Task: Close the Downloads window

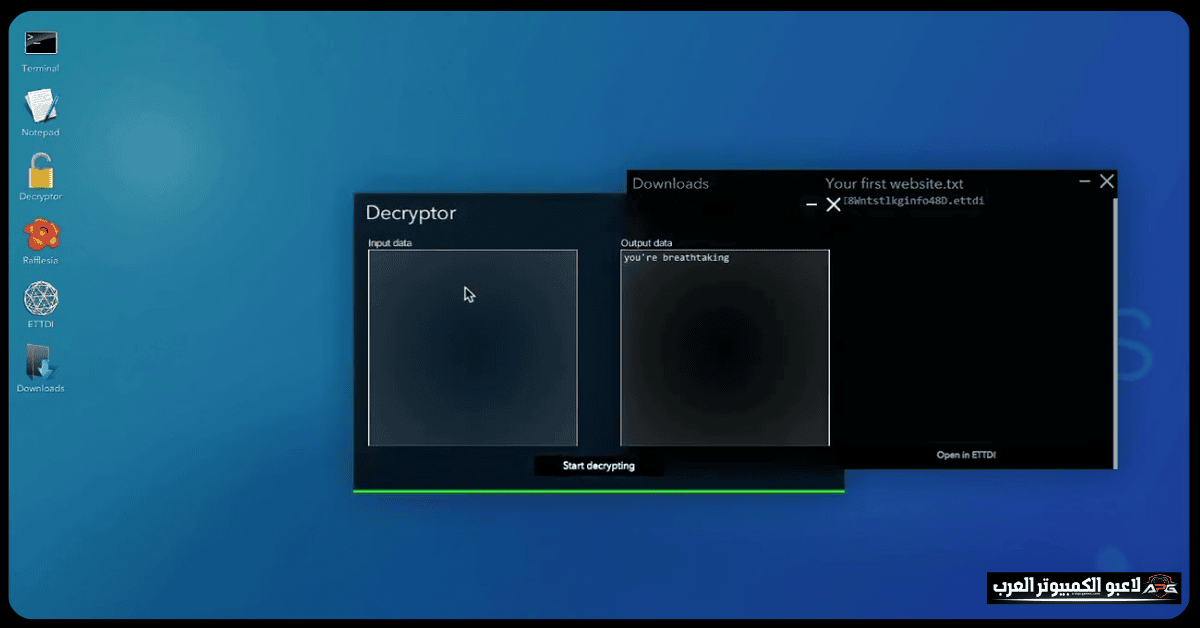Action: [1106, 181]
